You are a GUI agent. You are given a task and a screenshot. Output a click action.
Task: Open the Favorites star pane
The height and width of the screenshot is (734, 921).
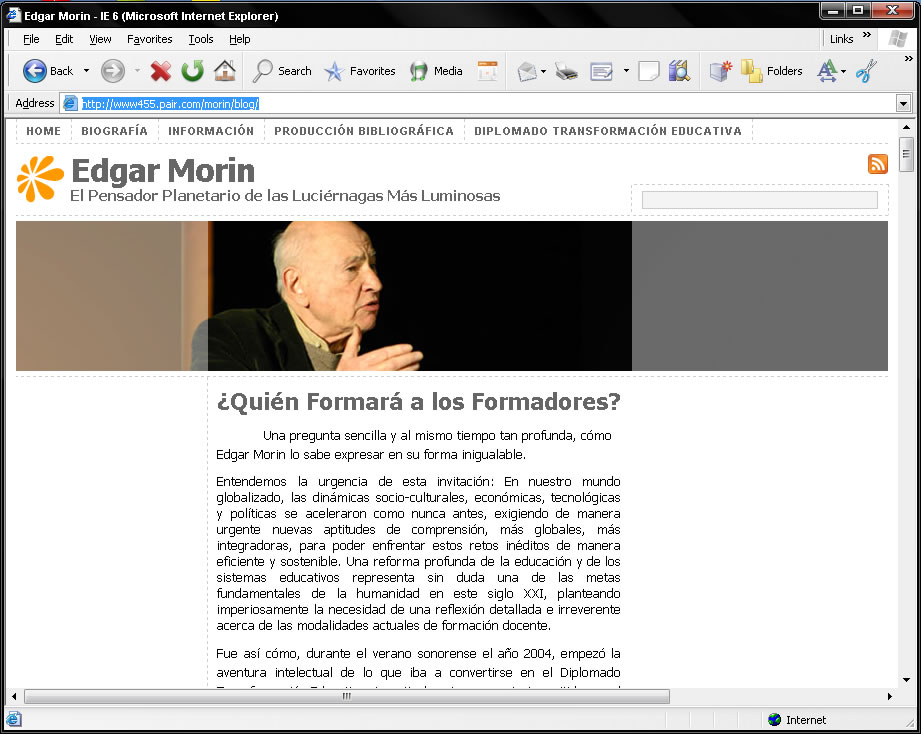[x=359, y=71]
